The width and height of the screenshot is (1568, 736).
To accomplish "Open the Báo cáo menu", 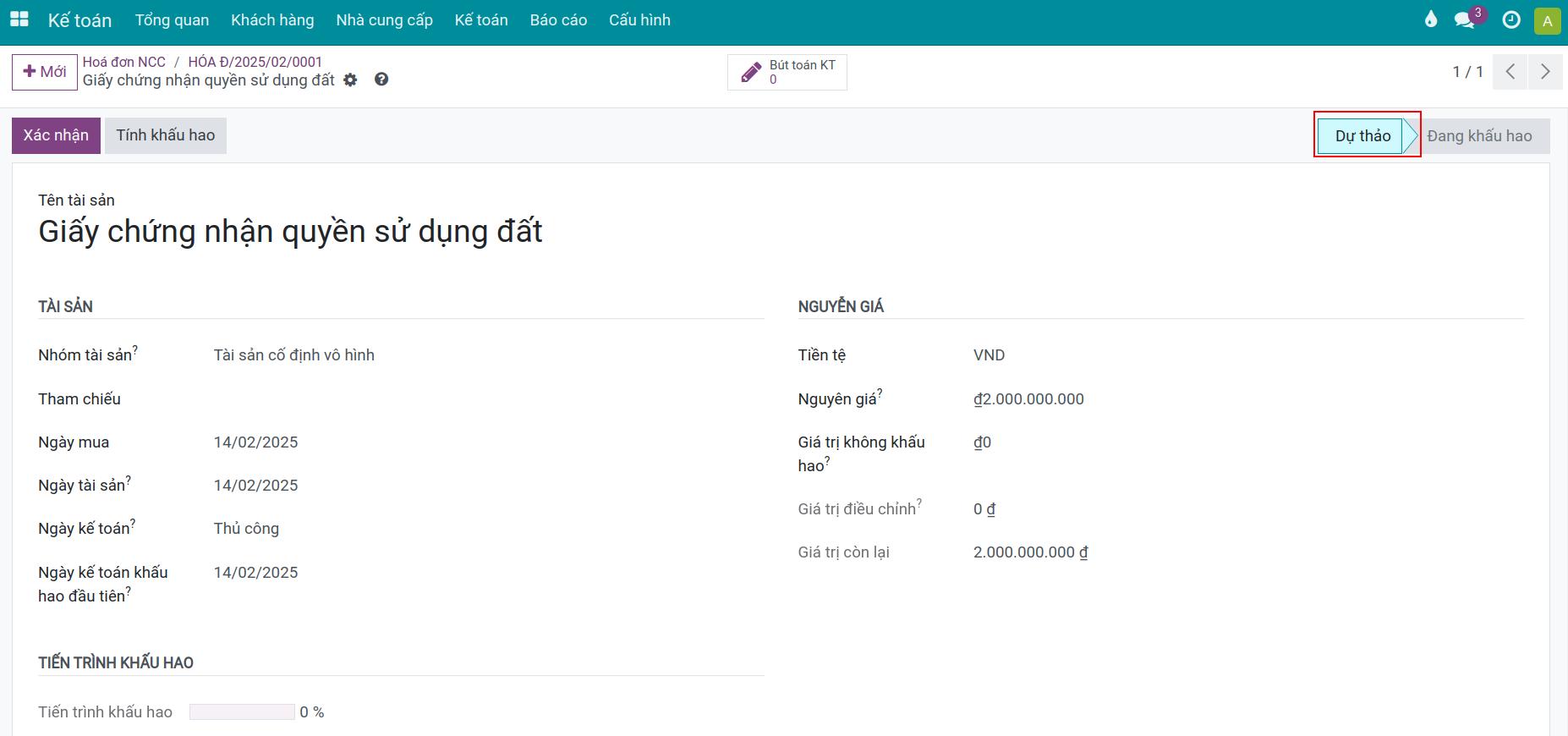I will (x=558, y=20).
